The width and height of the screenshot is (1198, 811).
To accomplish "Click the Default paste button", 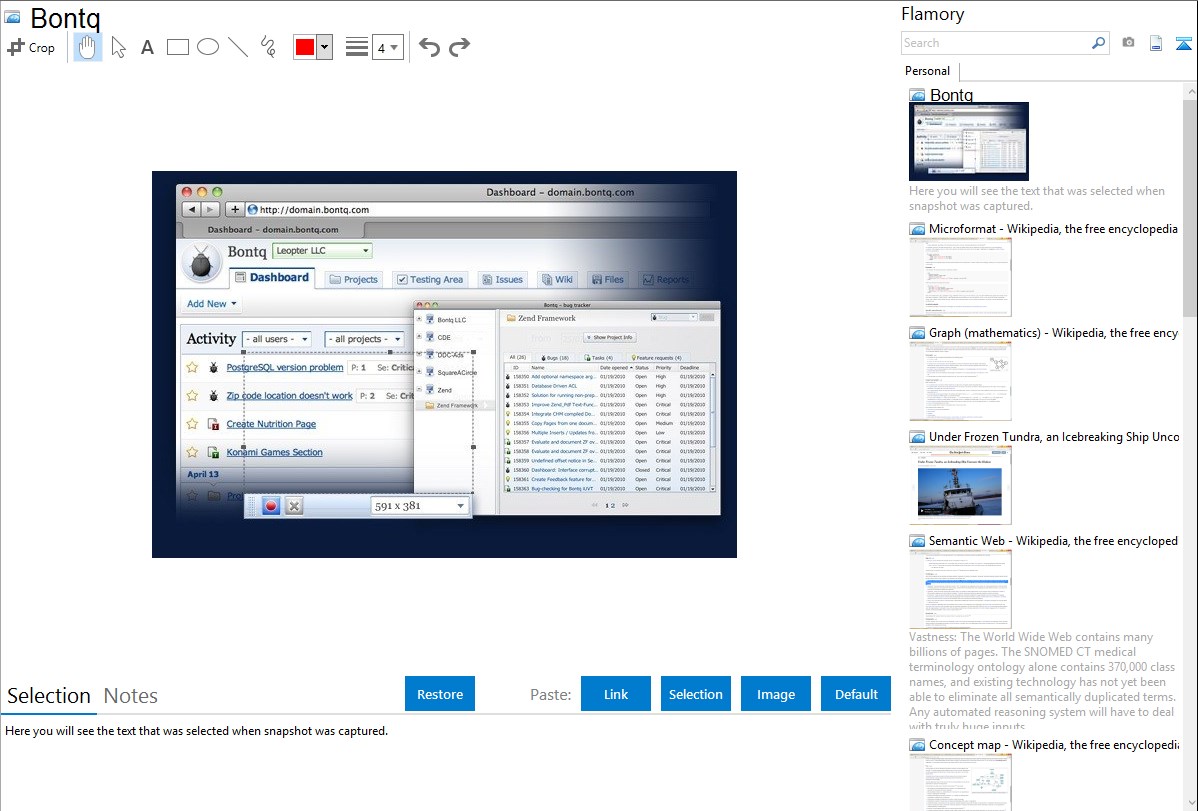I will tap(856, 694).
